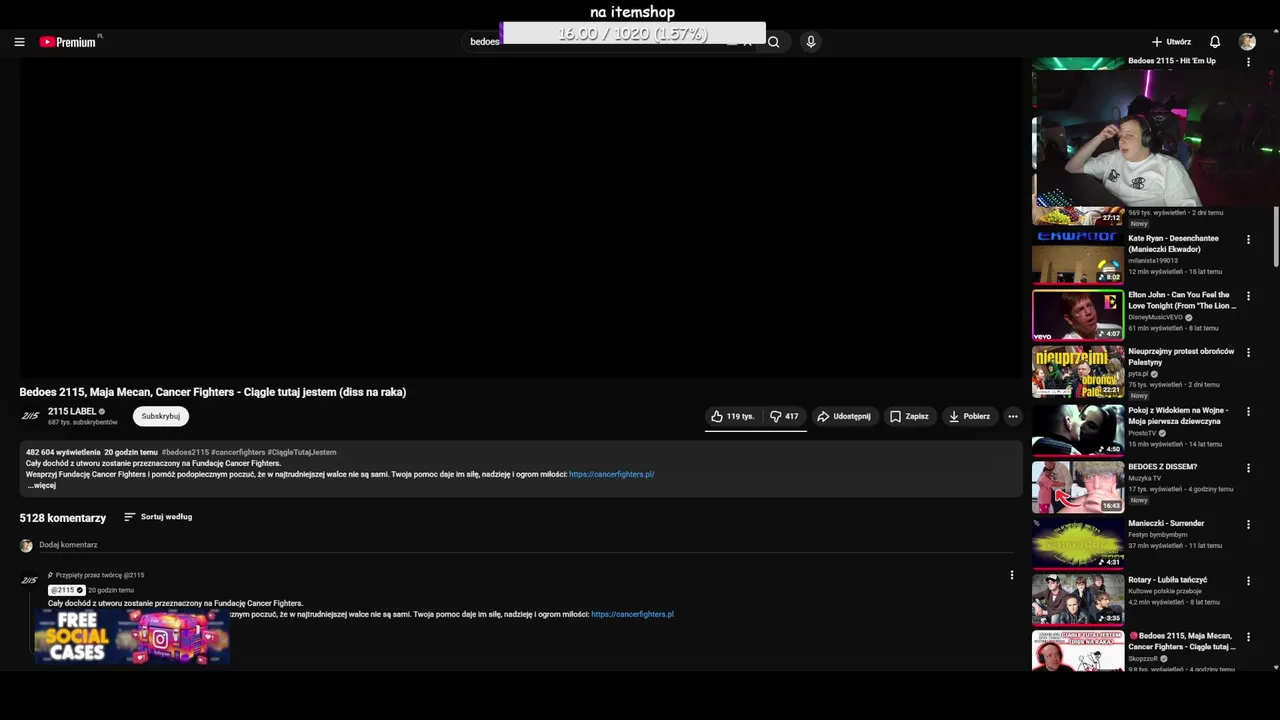The height and width of the screenshot is (720, 1280).
Task: Open more actions three-dot menu under video
Action: click(x=1013, y=416)
